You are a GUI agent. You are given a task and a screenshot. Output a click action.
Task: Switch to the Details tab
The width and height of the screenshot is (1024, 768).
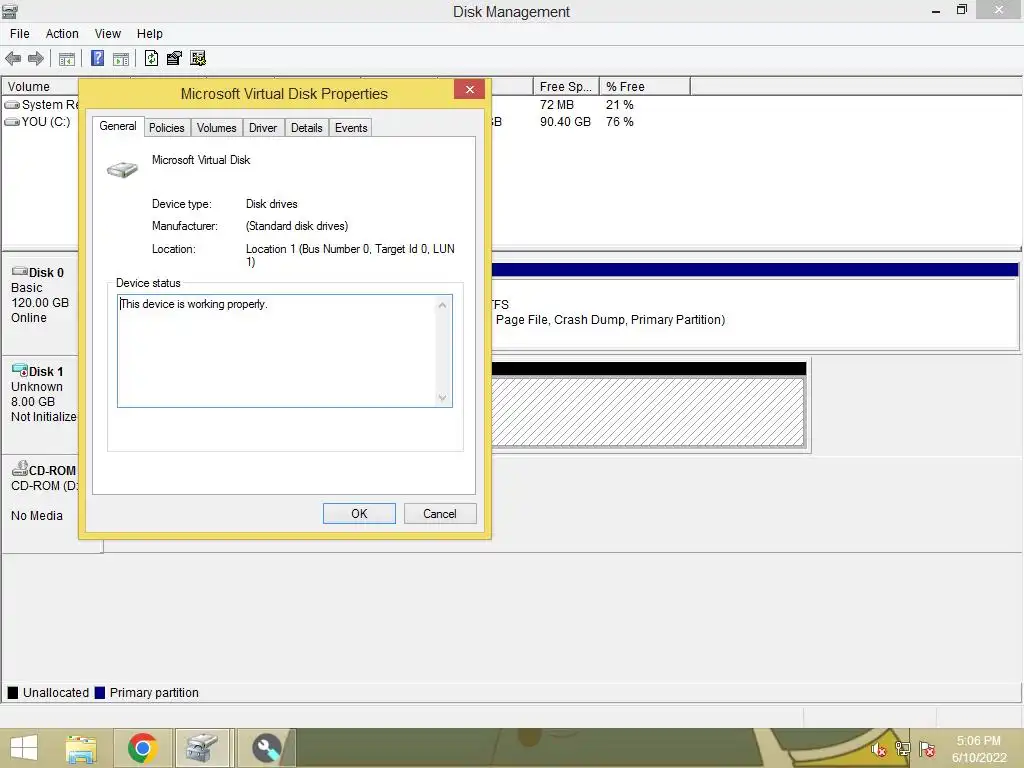[306, 128]
